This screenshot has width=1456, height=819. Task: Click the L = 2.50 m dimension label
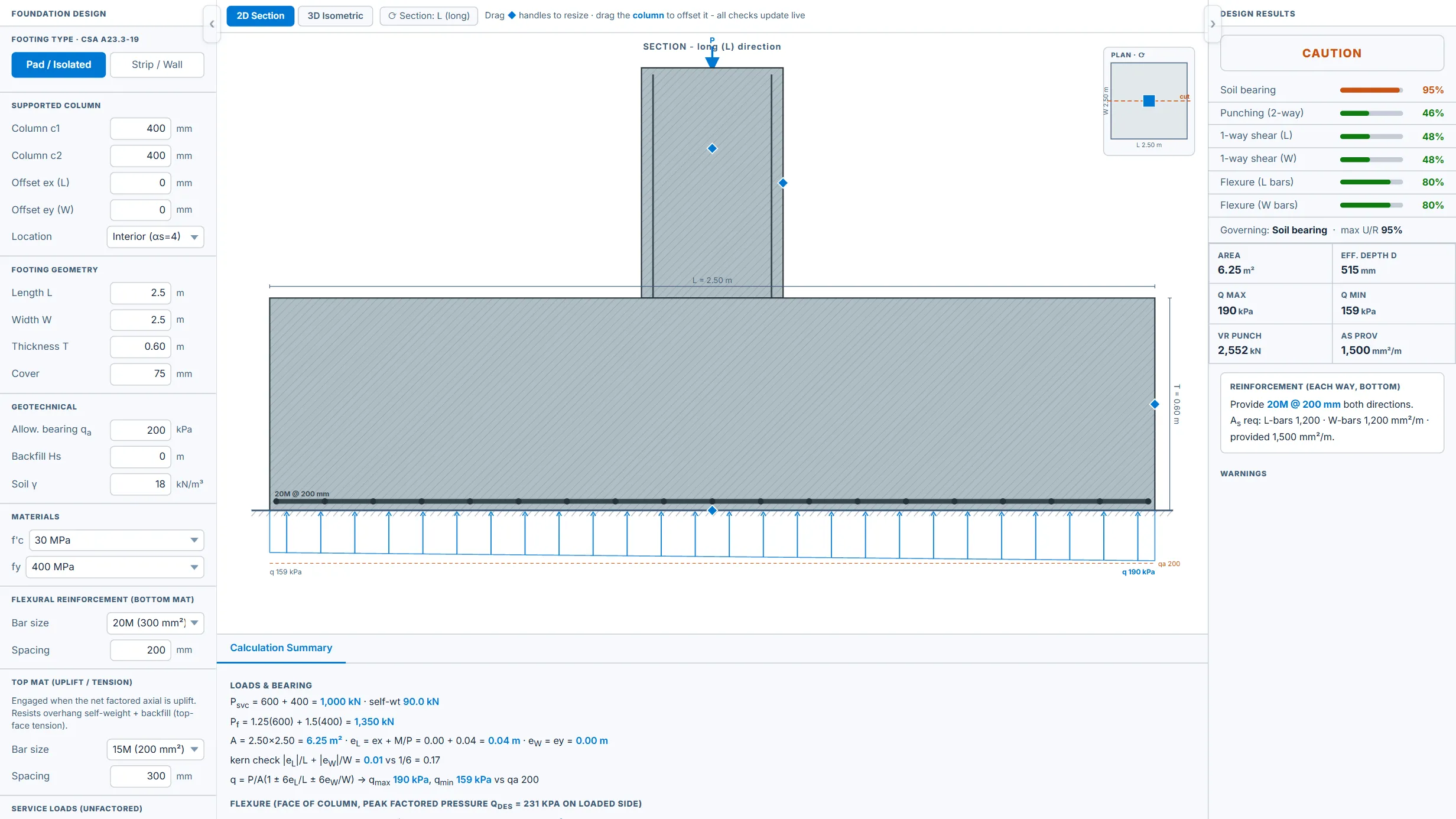[712, 280]
